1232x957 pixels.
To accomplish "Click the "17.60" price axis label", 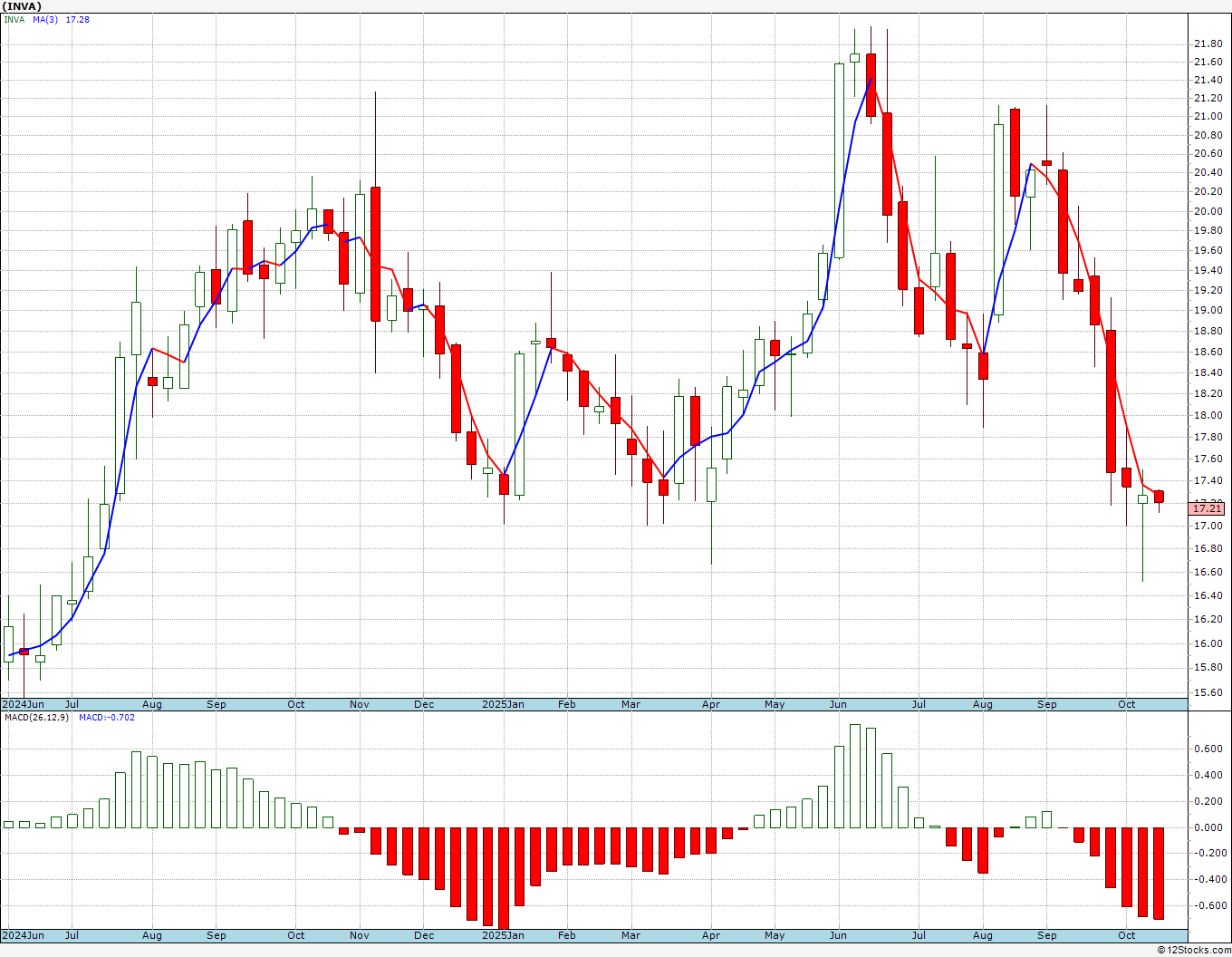I will pos(1208,459).
